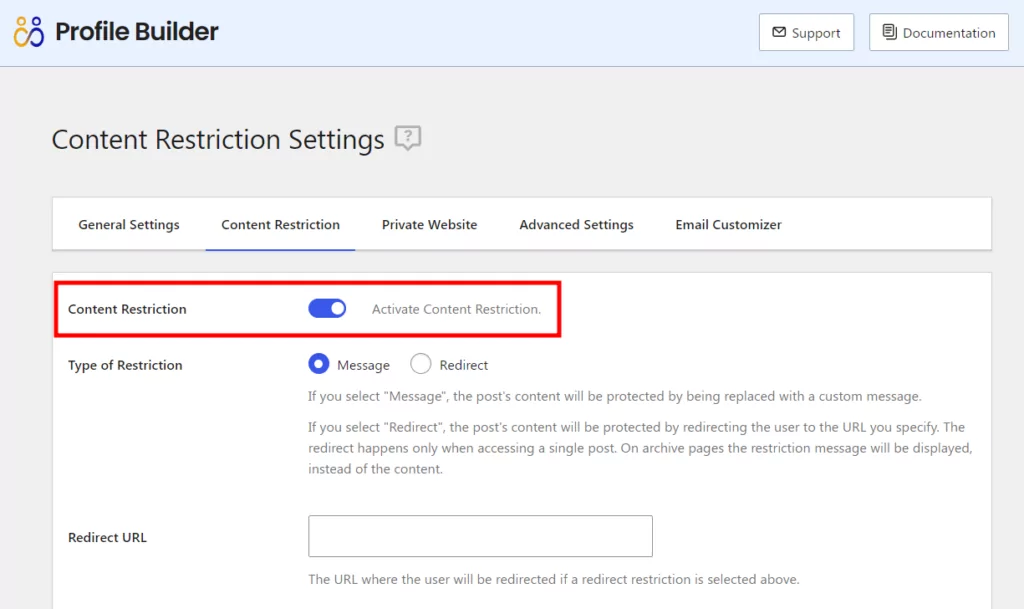Select the Content Restriction tab
Screen dimensions: 1024x609
click(x=280, y=225)
